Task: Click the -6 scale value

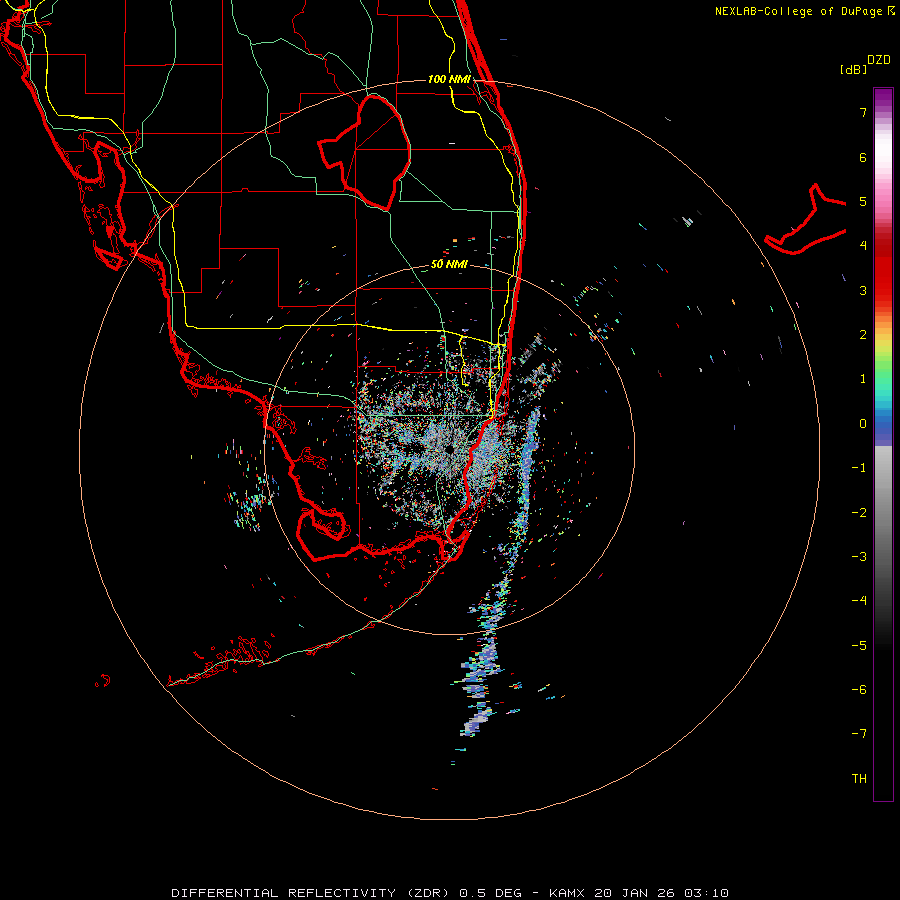Action: pos(859,690)
